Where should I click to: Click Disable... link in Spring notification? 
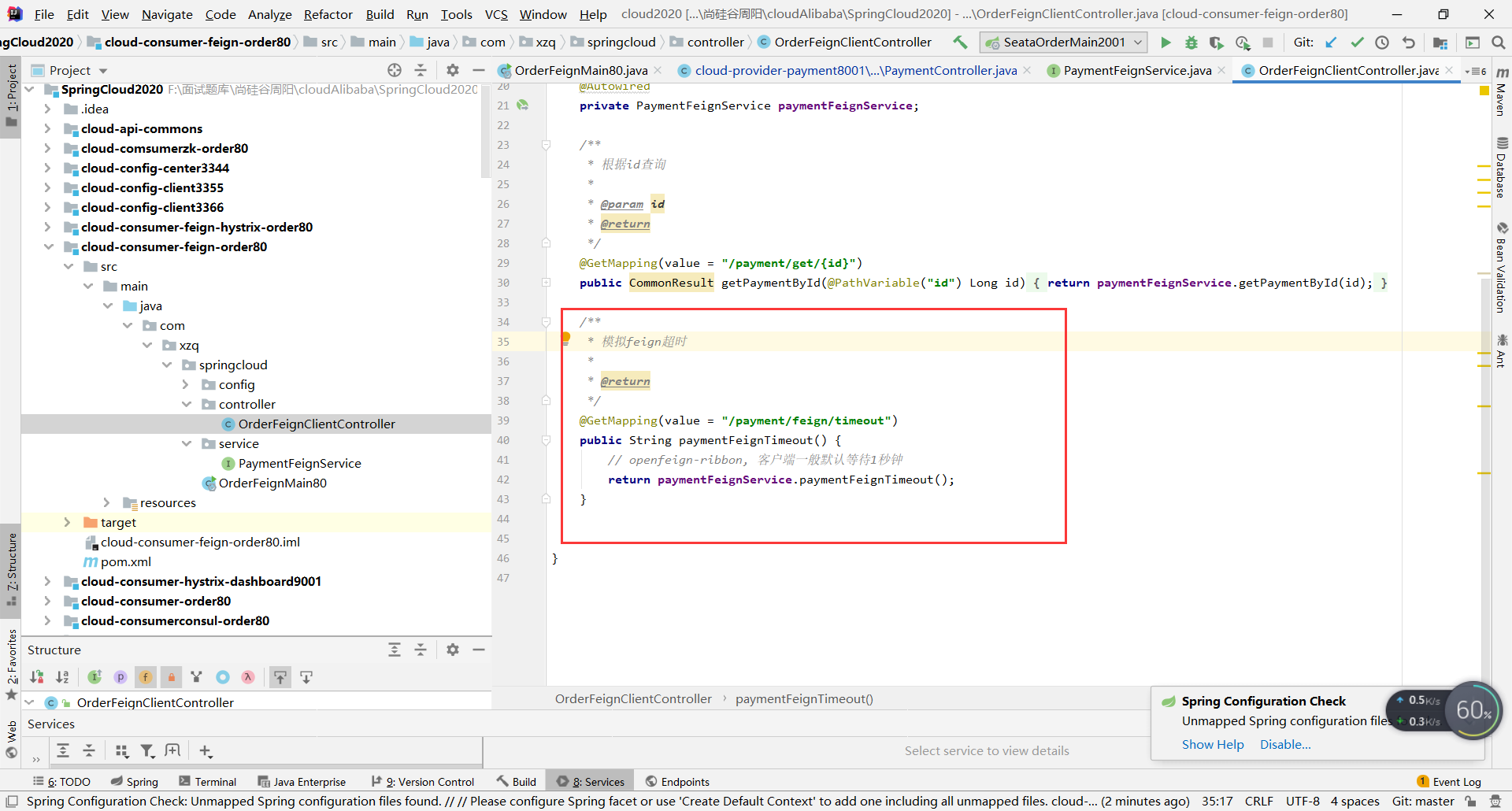[x=1284, y=744]
